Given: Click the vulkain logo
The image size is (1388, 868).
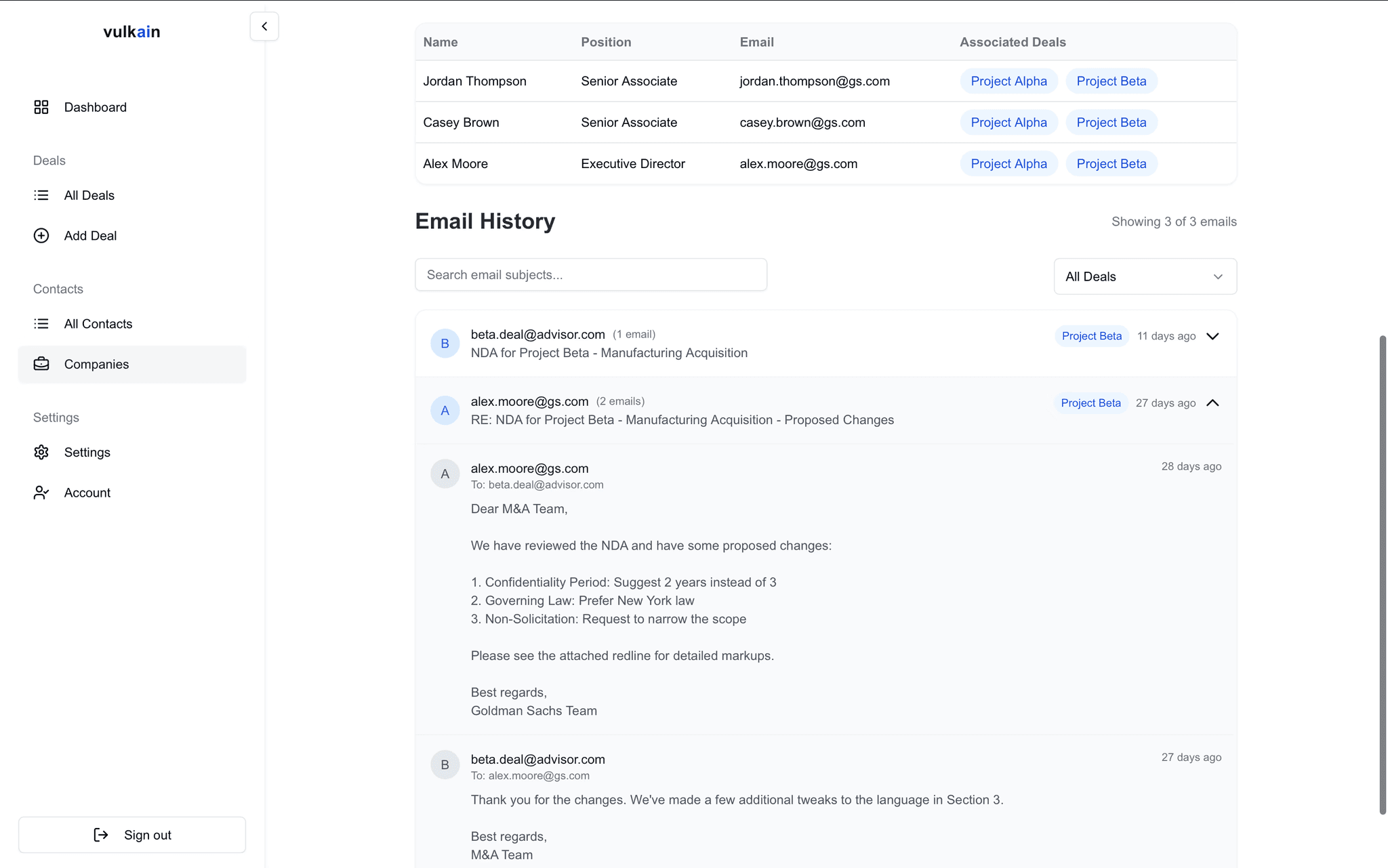Looking at the screenshot, I should (x=131, y=32).
